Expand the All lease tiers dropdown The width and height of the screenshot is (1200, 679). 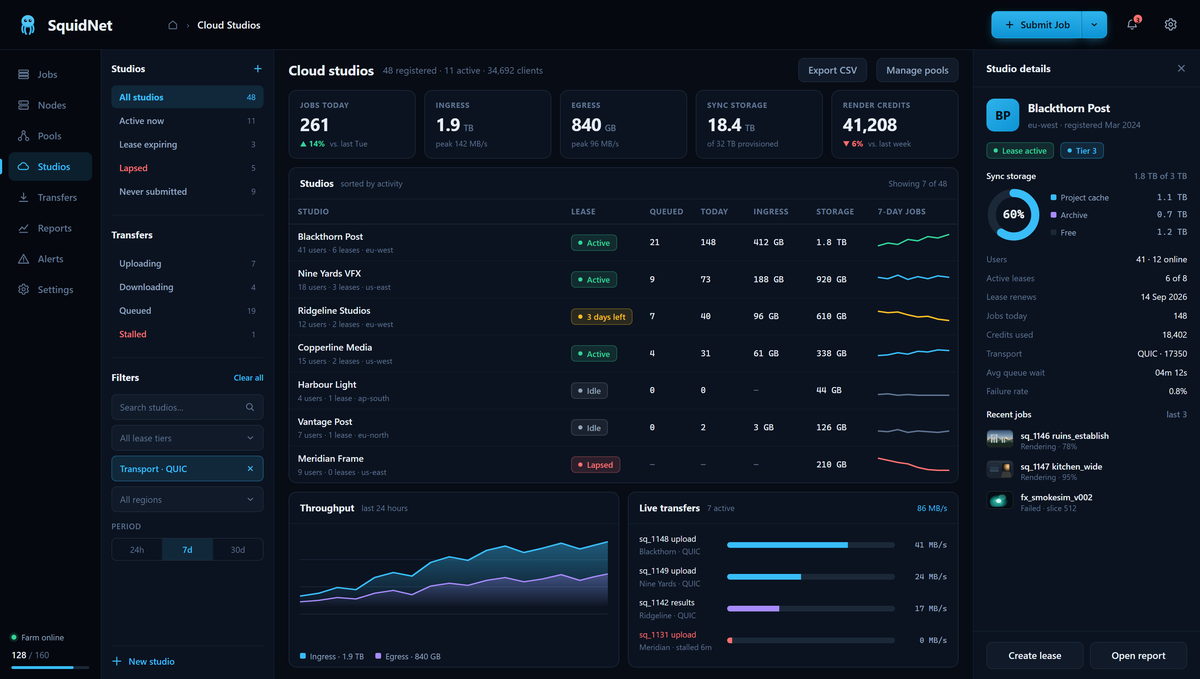point(187,438)
